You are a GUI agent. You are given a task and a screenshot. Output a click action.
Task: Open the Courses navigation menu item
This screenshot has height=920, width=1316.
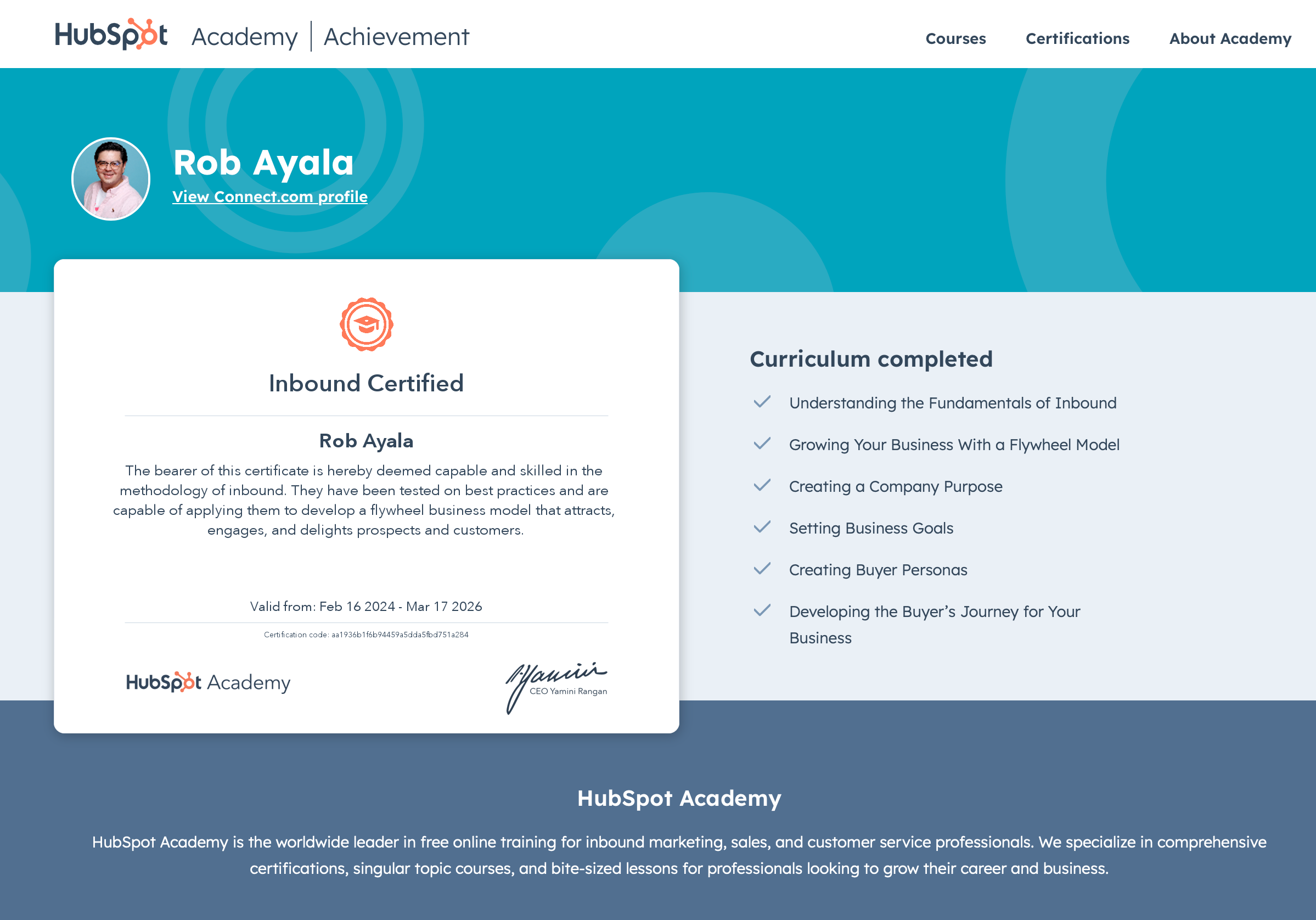tap(955, 37)
